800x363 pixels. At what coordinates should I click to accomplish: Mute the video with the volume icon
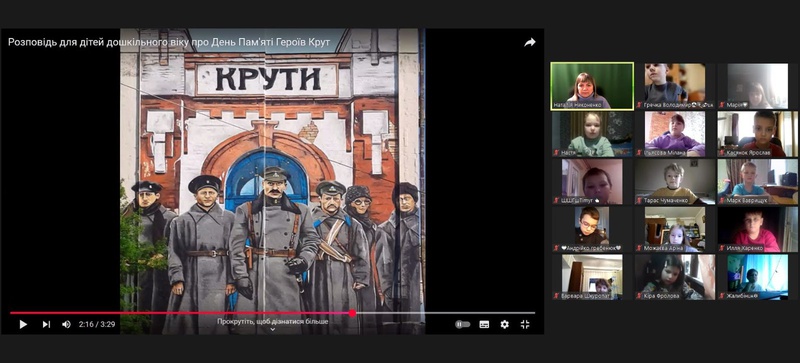(x=66, y=324)
